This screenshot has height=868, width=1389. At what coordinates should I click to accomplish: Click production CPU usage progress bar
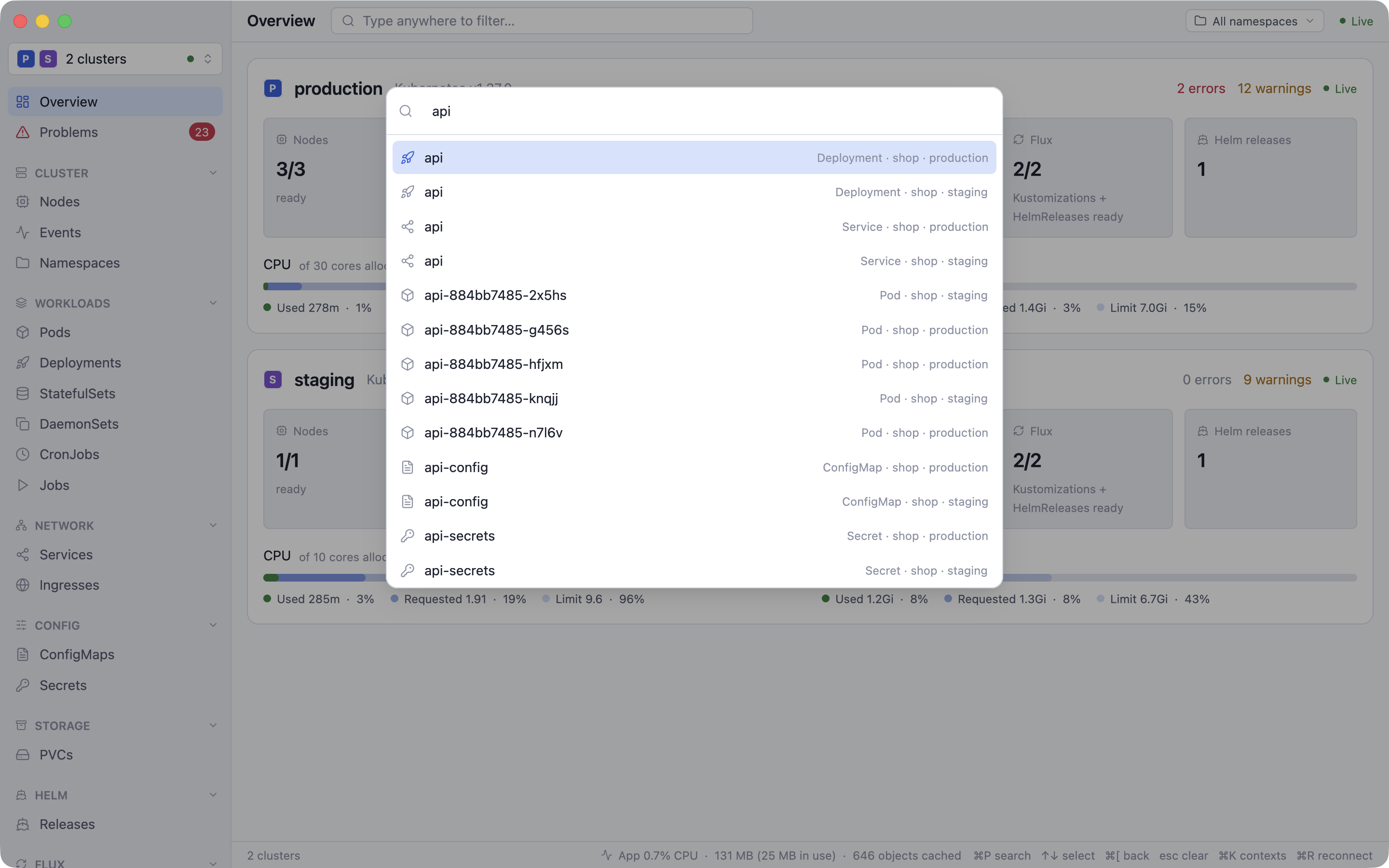[x=324, y=286]
